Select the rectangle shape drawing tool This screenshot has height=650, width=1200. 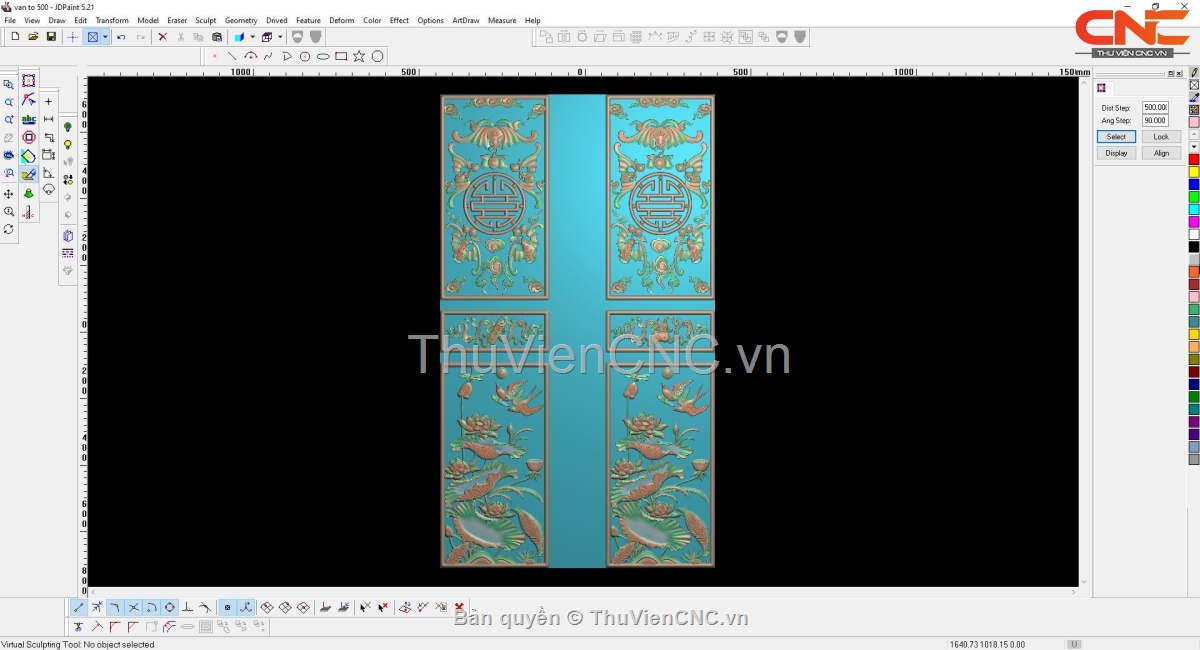pos(341,56)
